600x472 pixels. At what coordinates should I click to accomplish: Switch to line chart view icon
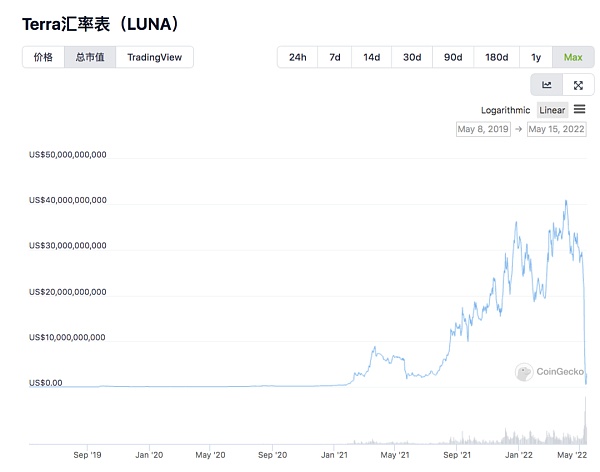tap(547, 85)
